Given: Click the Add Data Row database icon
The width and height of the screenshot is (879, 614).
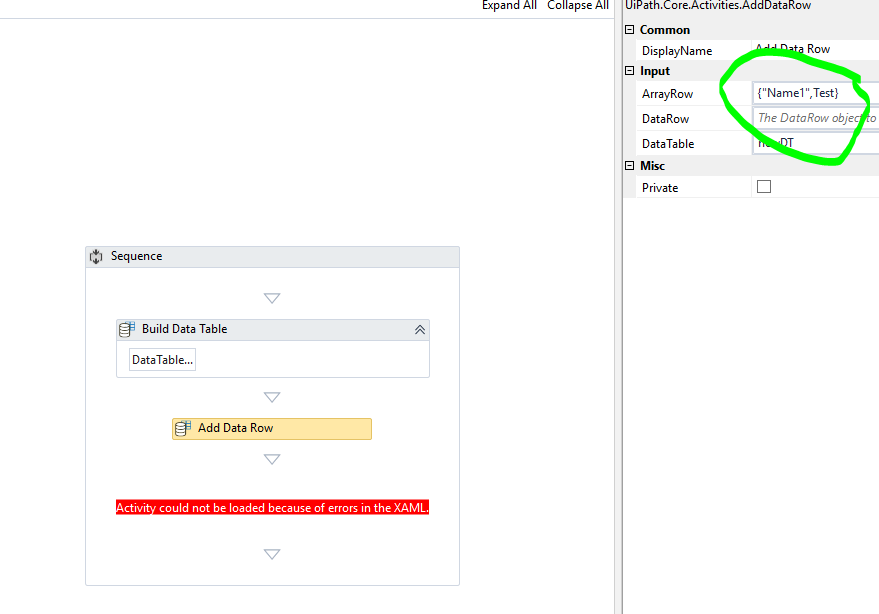Looking at the screenshot, I should point(182,428).
